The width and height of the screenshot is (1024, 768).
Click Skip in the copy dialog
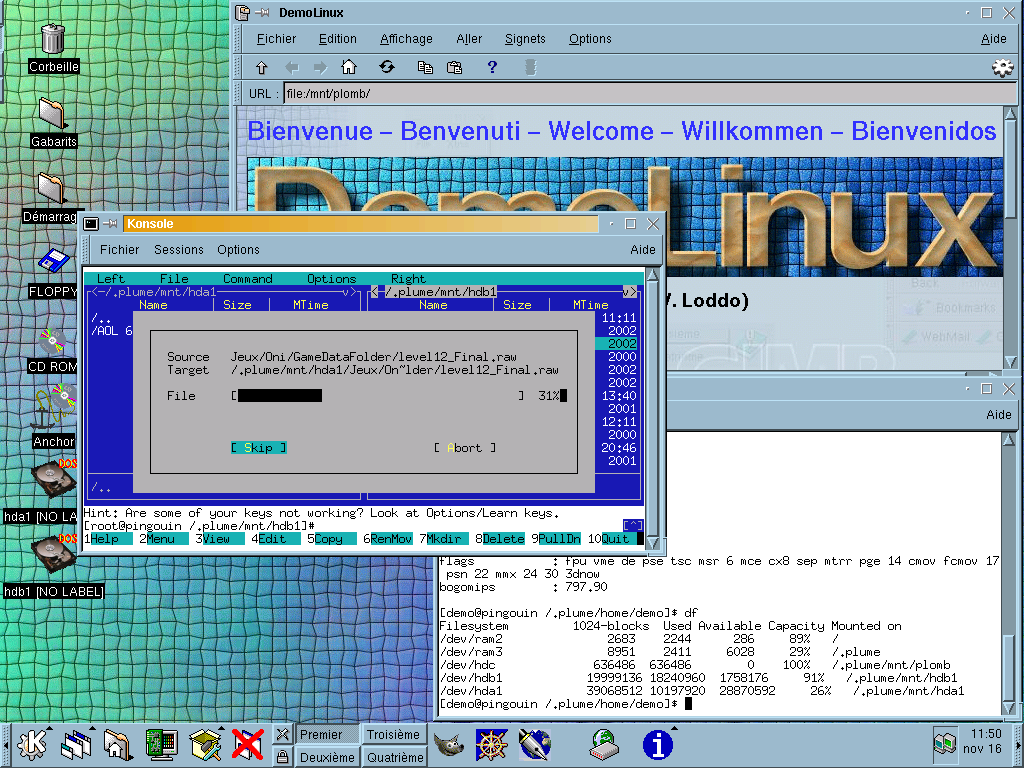[x=258, y=448]
